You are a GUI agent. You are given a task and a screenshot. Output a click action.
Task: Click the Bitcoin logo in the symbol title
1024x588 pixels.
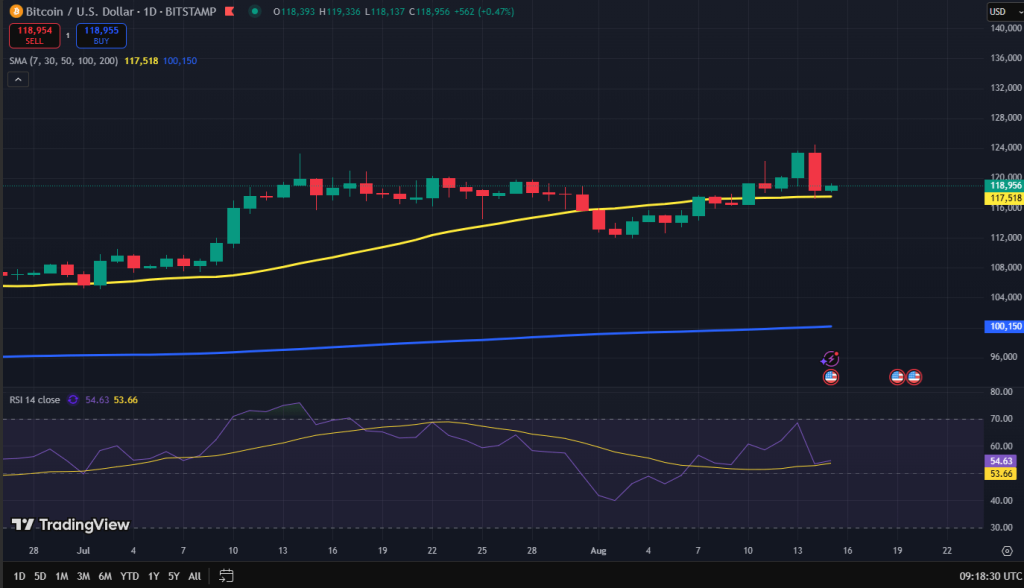(x=16, y=11)
